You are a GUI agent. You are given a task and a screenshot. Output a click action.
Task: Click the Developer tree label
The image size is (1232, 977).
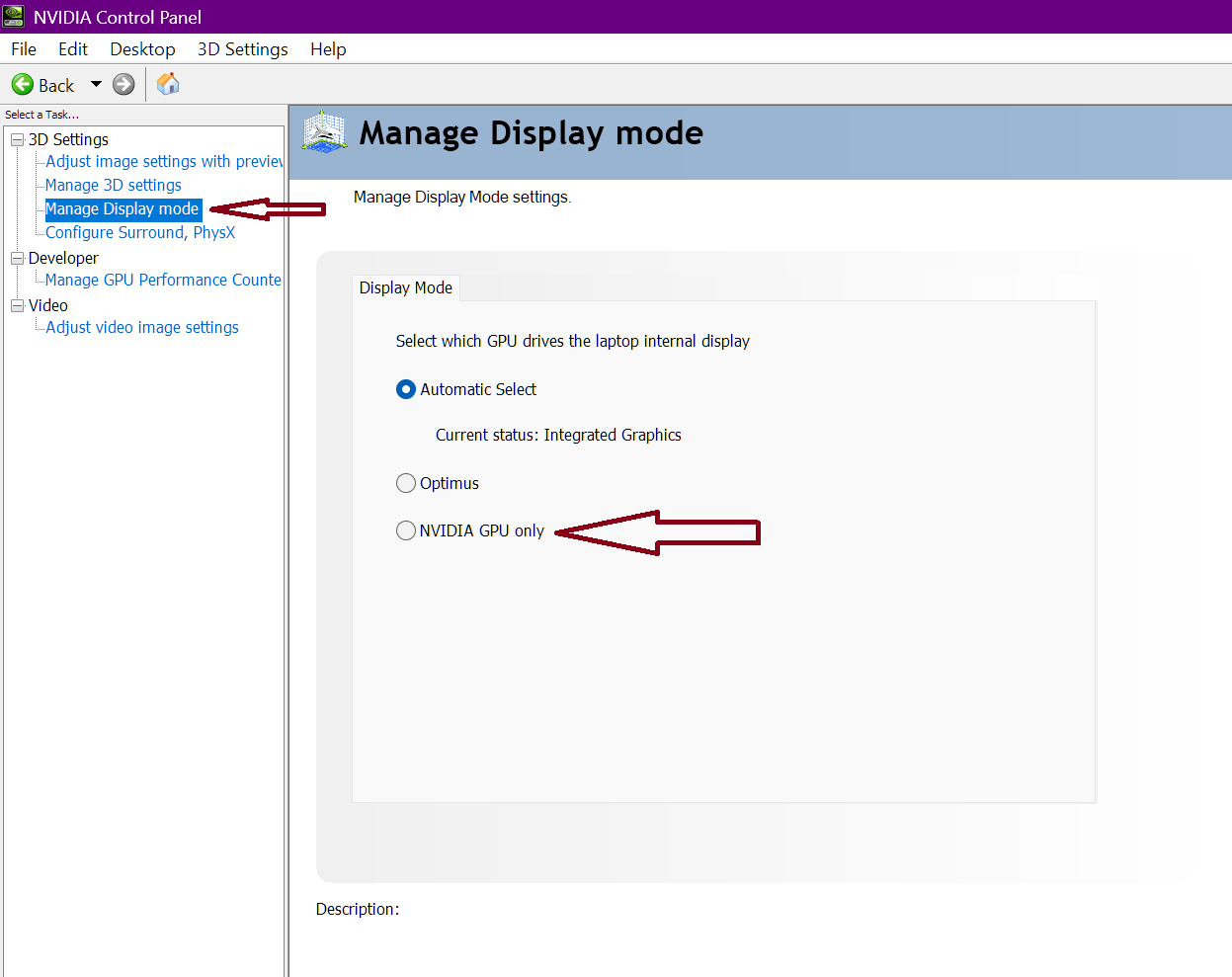(63, 258)
